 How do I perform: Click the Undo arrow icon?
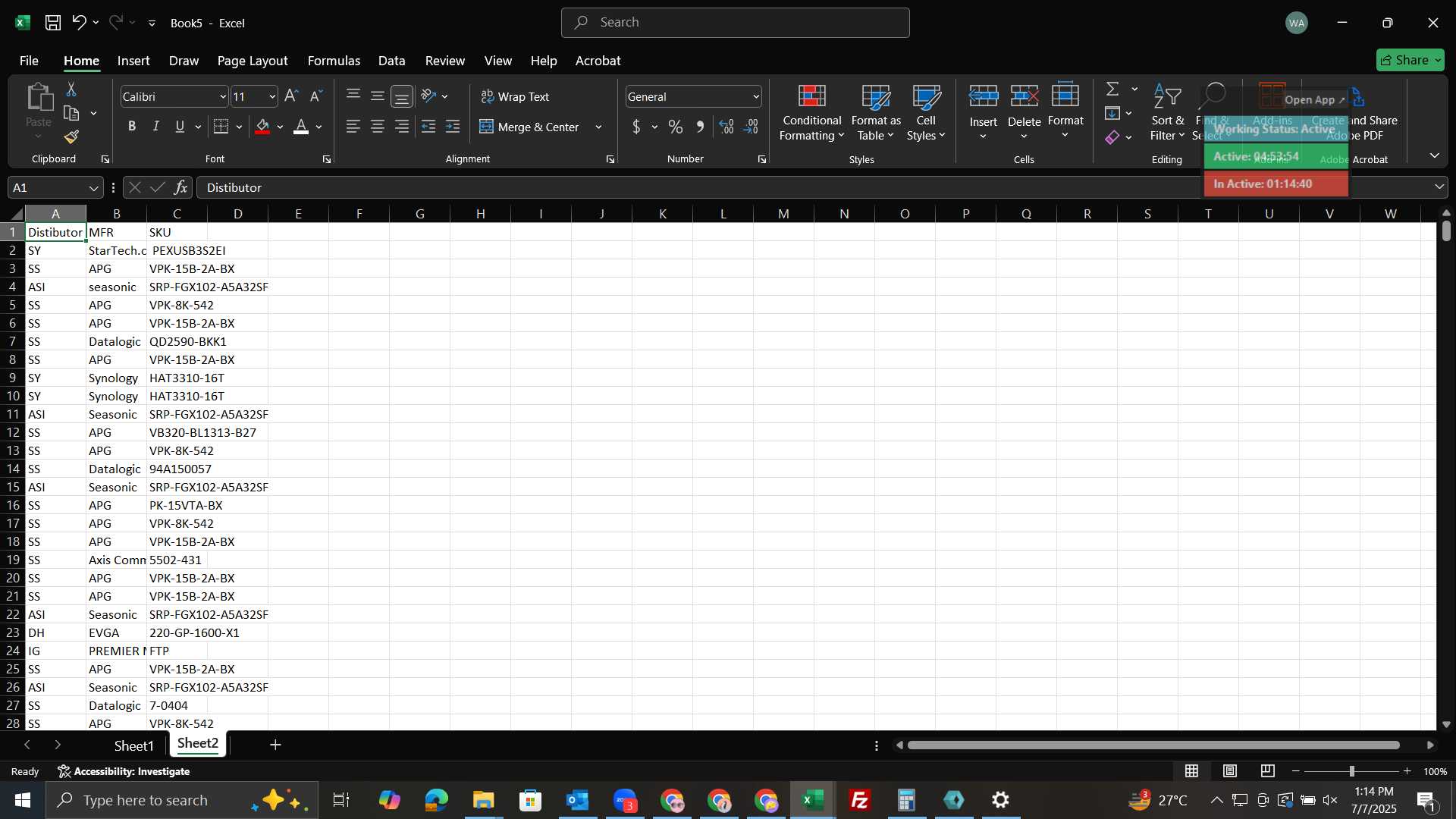click(79, 23)
